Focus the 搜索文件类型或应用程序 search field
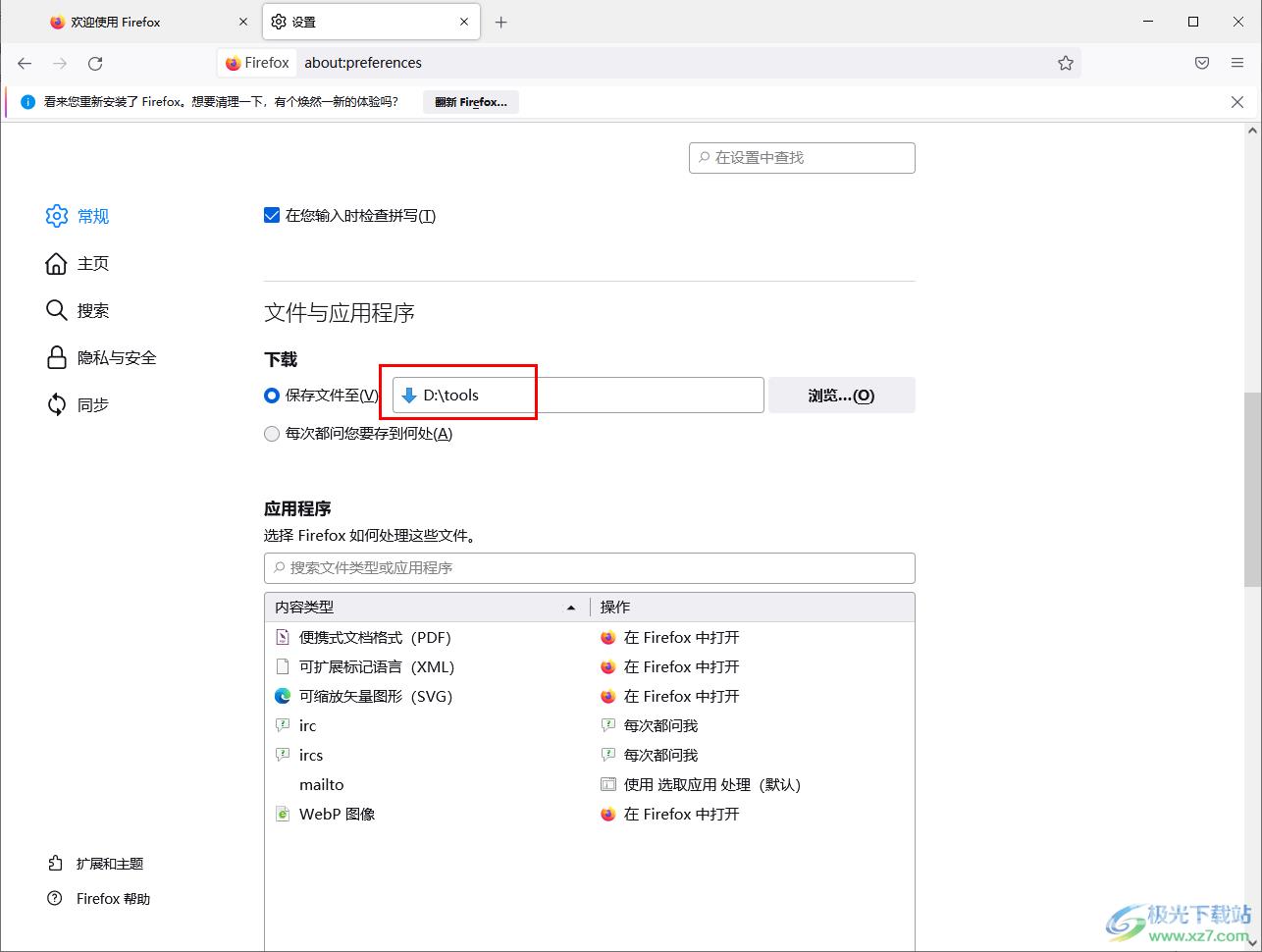 (x=589, y=568)
